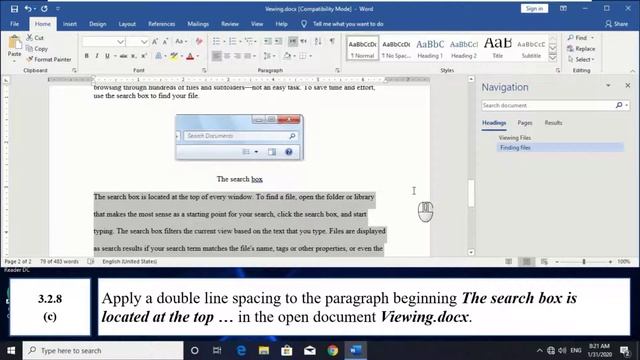The height and width of the screenshot is (360, 640).
Task: Open the Paragraph dialog launcher arrow
Action: click(x=338, y=70)
